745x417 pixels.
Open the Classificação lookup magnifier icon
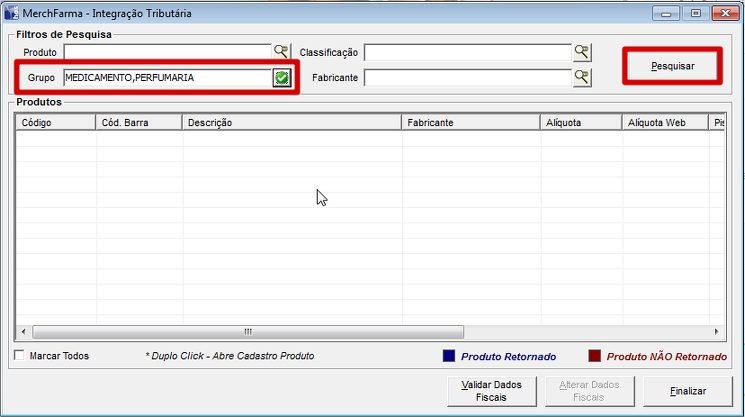pos(582,52)
